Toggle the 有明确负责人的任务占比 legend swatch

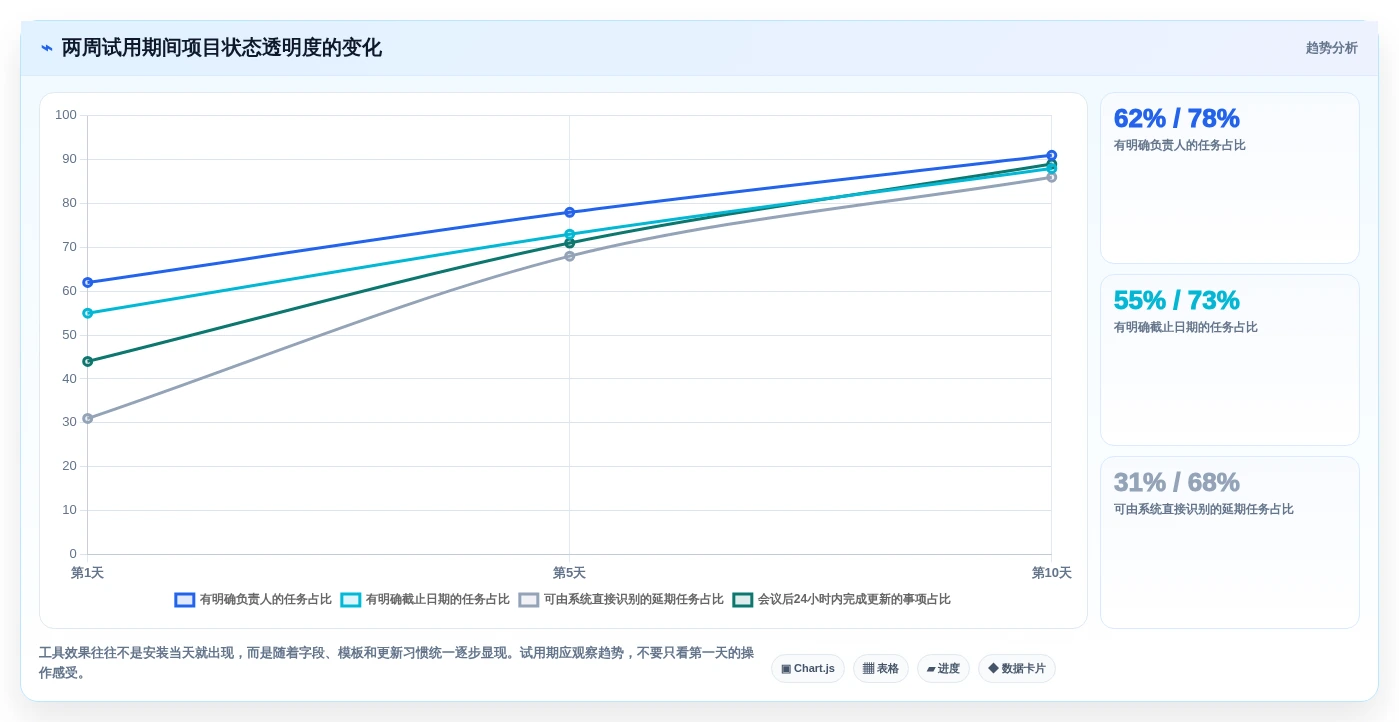pyautogui.click(x=184, y=600)
